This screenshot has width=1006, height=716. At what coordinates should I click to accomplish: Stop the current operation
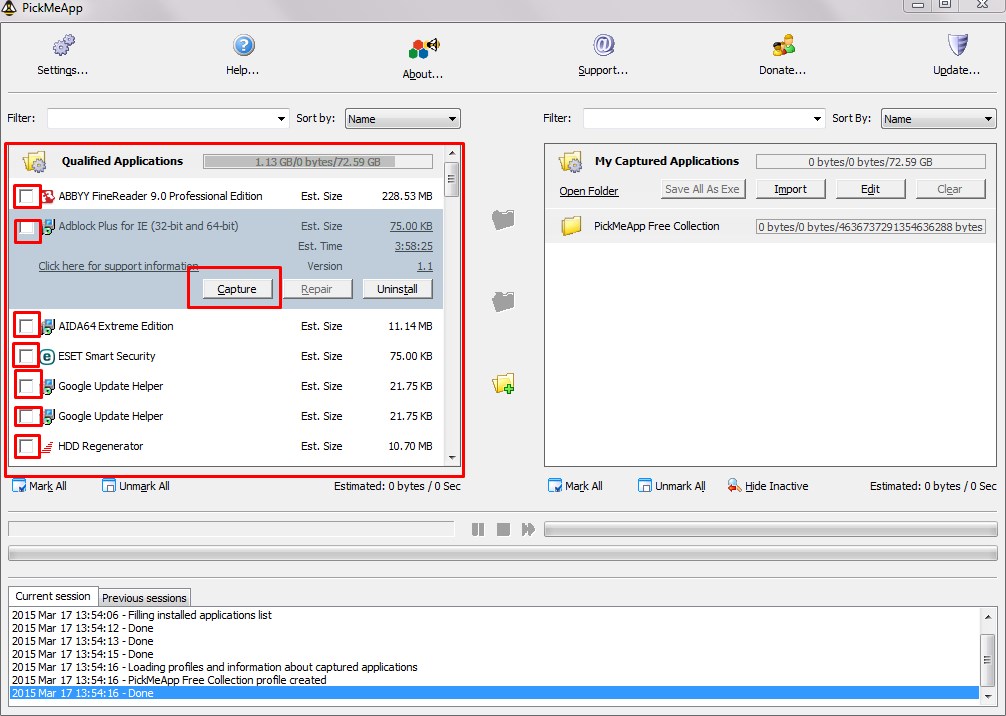(503, 529)
